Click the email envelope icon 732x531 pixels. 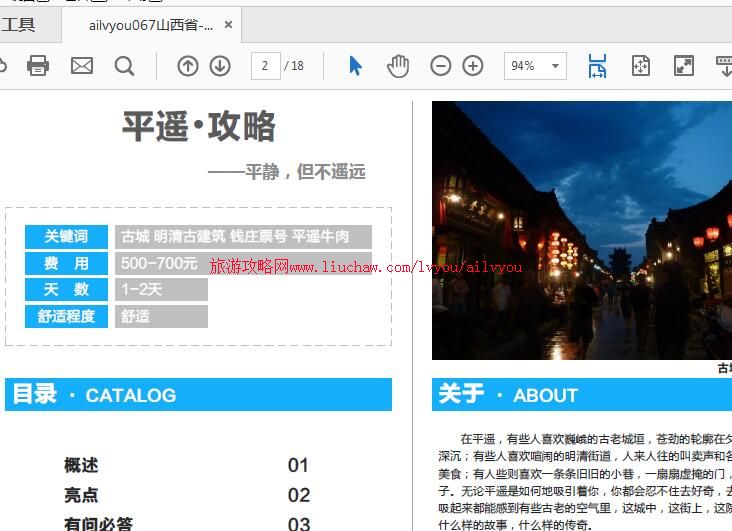[x=82, y=66]
